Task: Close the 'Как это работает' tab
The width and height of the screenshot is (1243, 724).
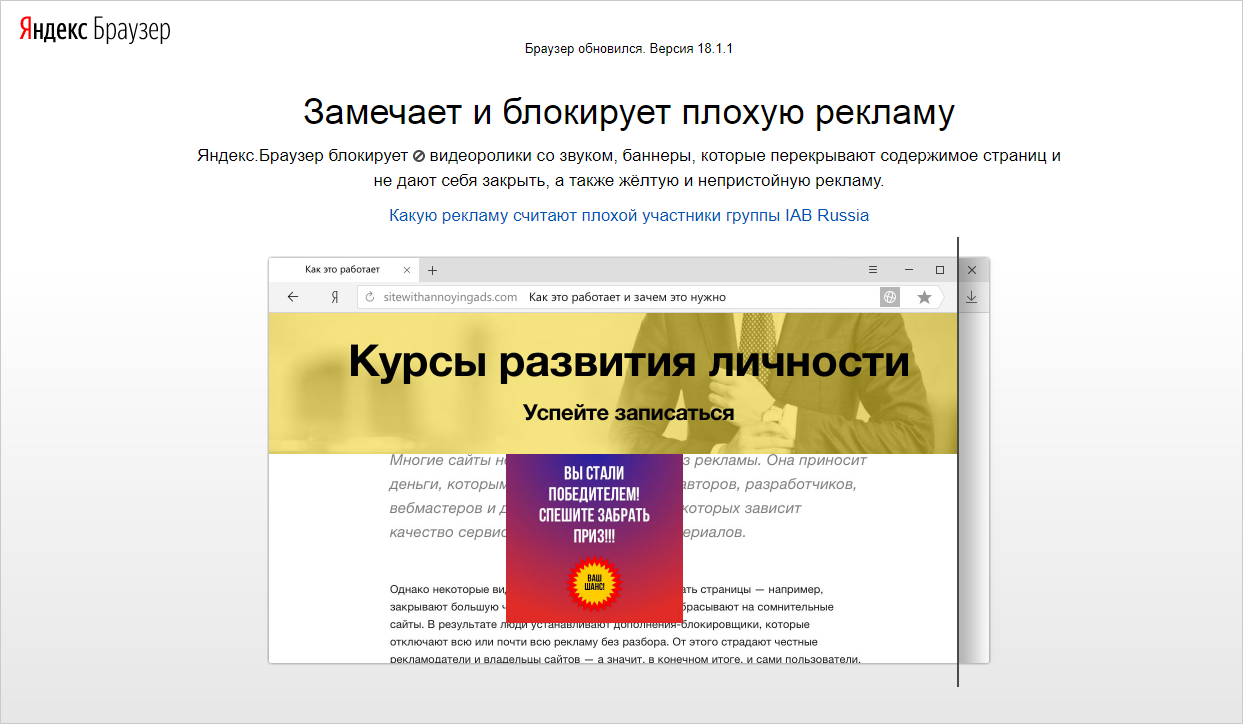Action: (406, 270)
